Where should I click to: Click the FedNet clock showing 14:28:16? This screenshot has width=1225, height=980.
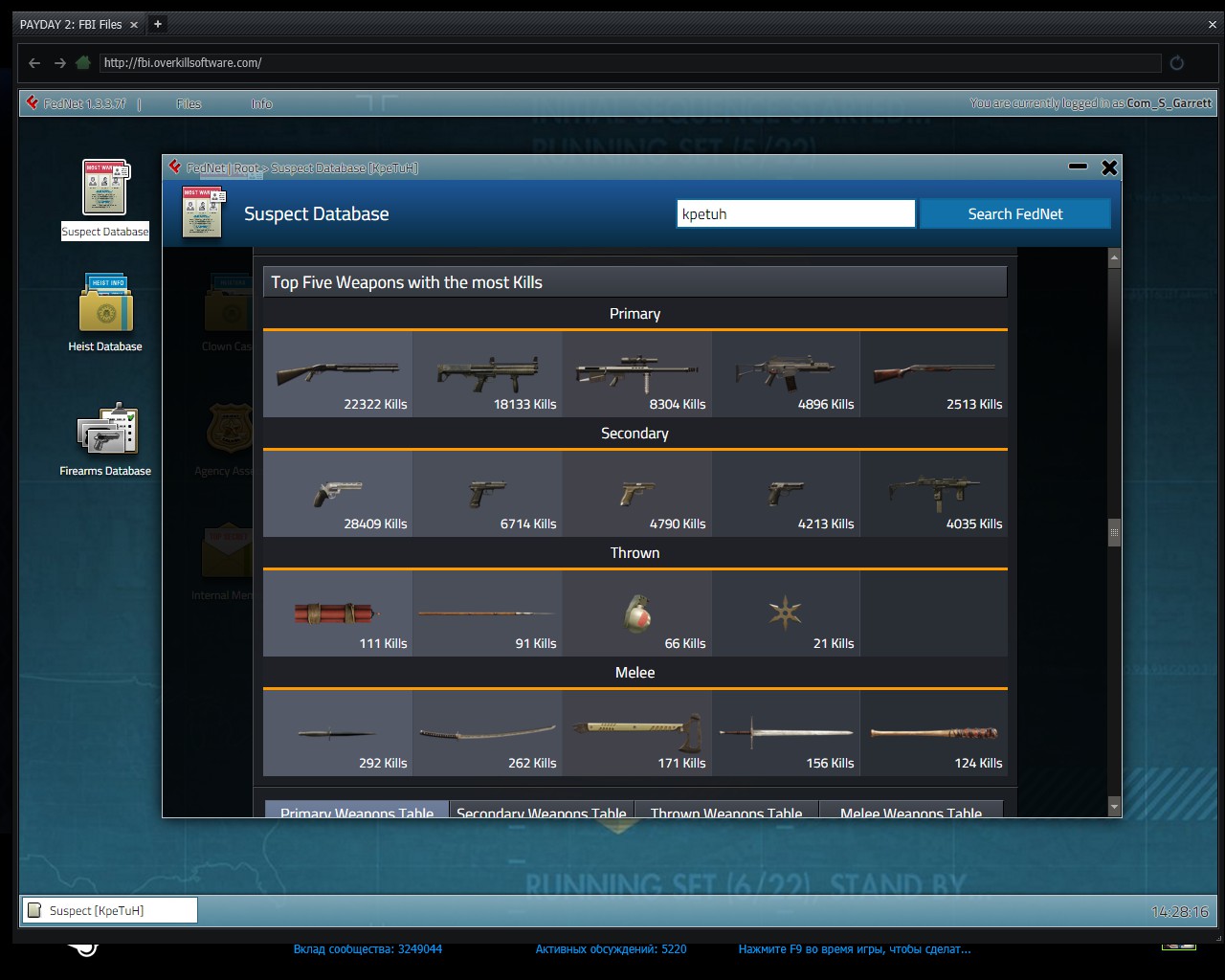click(x=1180, y=912)
